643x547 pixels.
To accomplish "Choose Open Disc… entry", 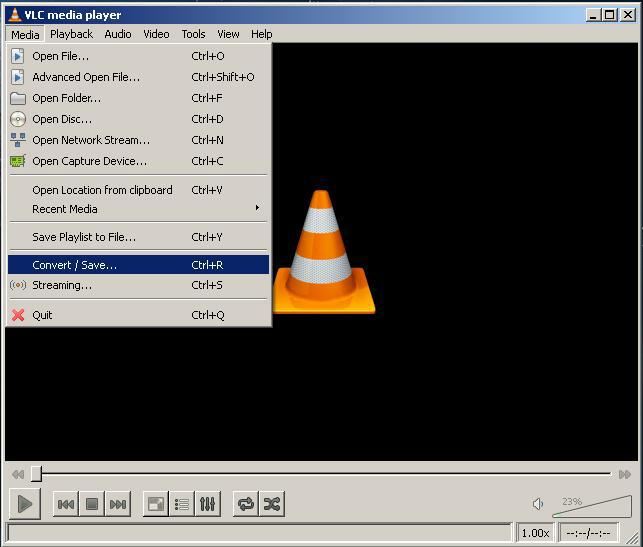I will pos(139,119).
